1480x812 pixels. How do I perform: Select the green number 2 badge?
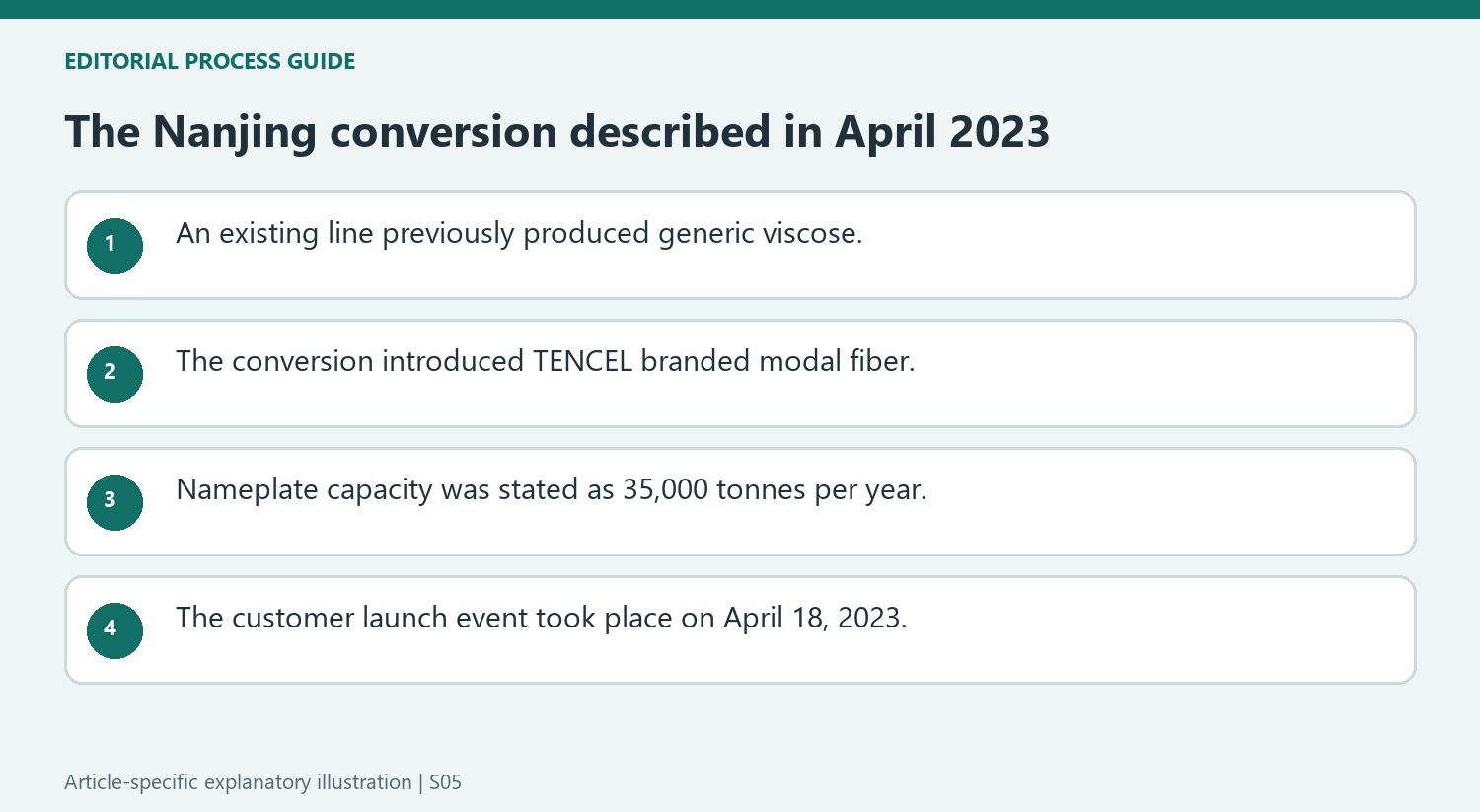(114, 374)
